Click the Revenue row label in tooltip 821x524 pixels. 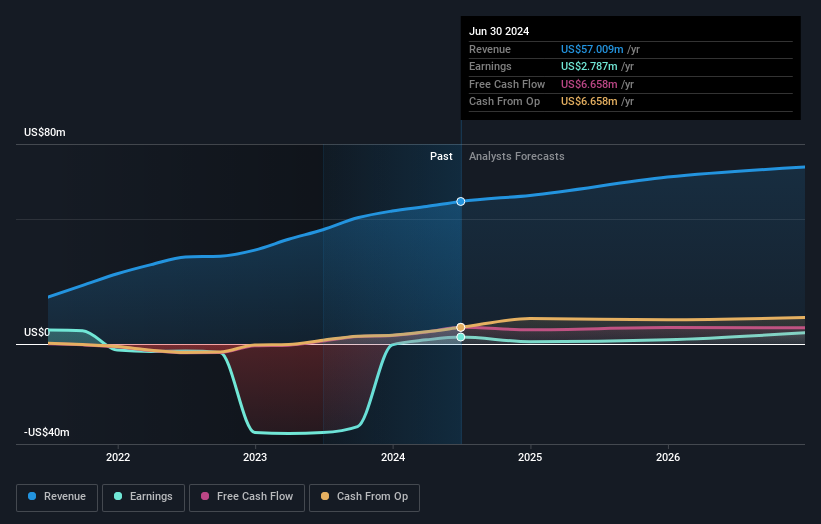(x=490, y=49)
